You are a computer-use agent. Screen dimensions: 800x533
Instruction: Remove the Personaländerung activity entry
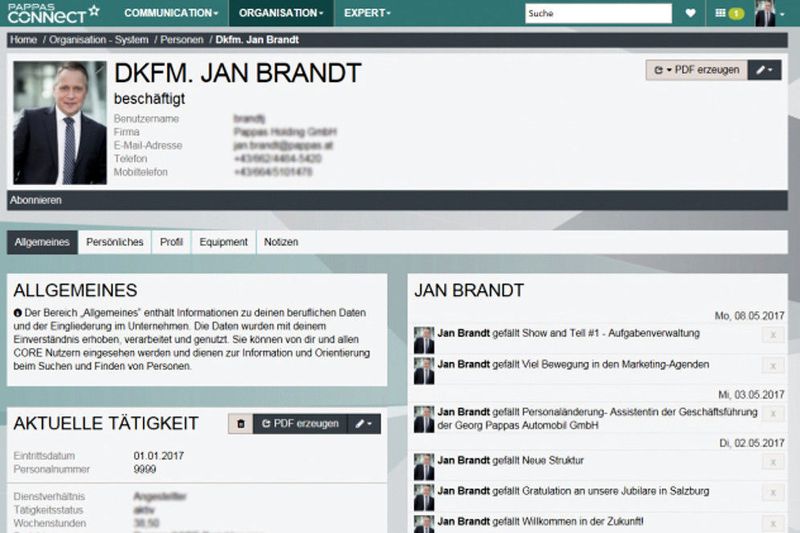pos(773,414)
